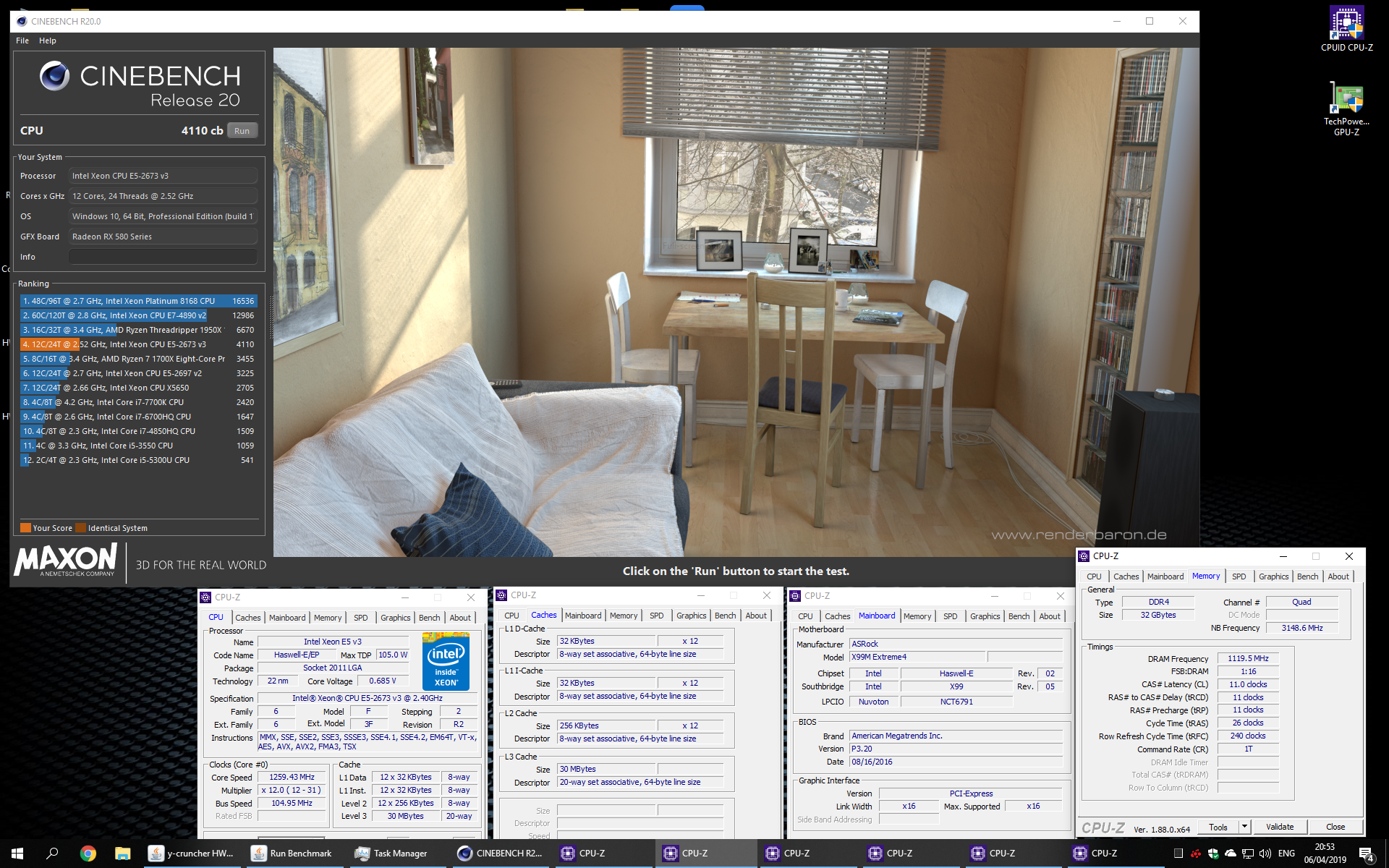The width and height of the screenshot is (1389, 868).
Task: Open the Cinebench Help menu
Action: (x=48, y=41)
